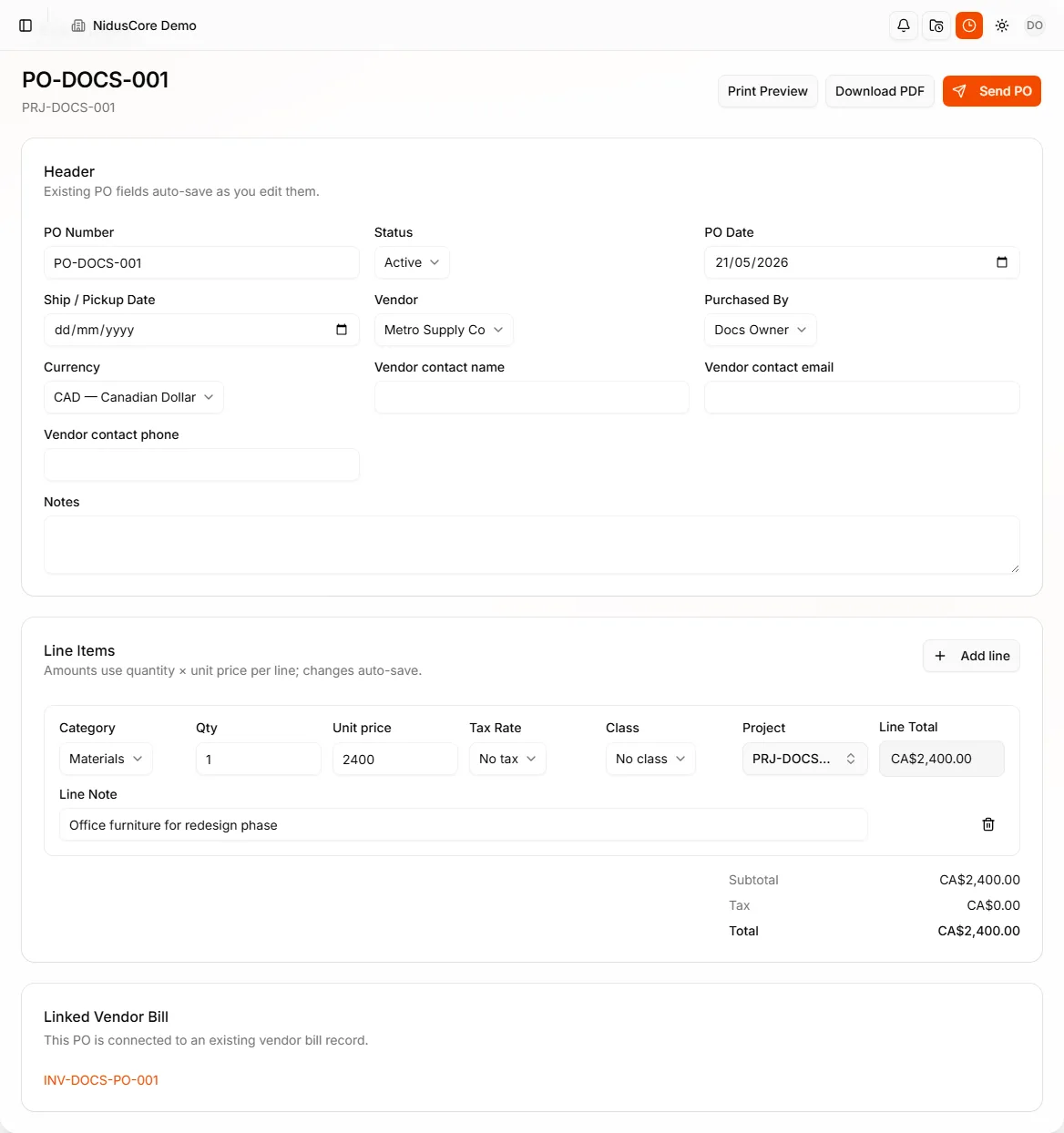
Task: Open the Status Active dropdown
Action: (x=412, y=262)
